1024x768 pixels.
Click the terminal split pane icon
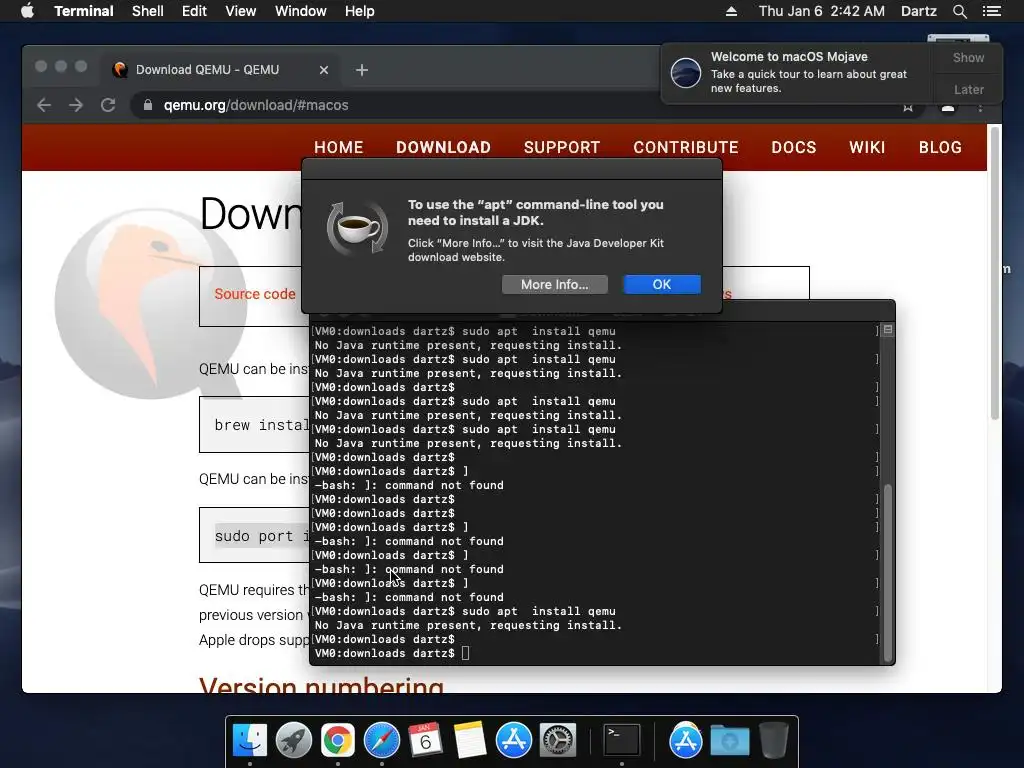tap(888, 330)
